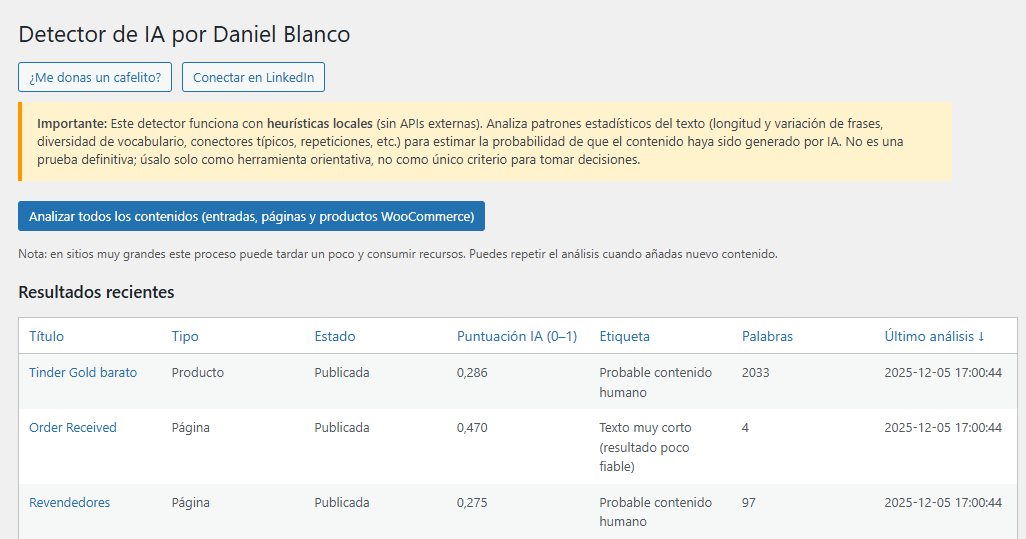
Task: Click analysis date in Tinder Gold barato row
Action: [943, 372]
